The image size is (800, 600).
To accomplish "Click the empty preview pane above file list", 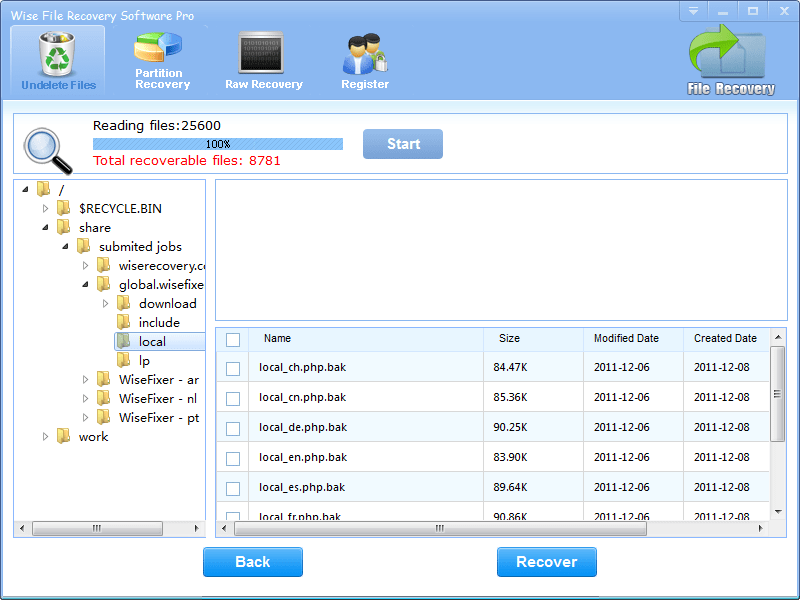I will point(501,250).
